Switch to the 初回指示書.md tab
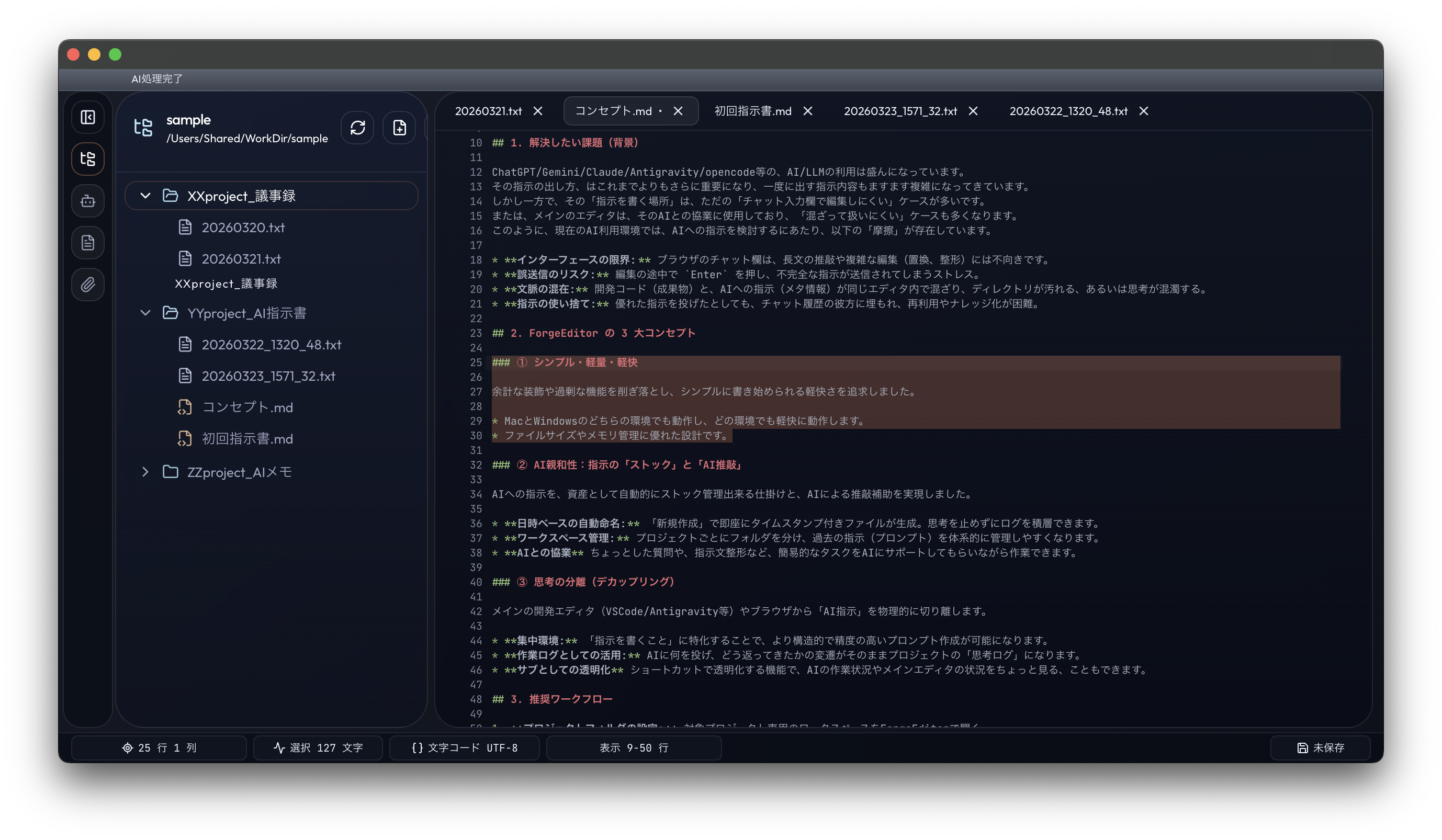The image size is (1442, 840). pos(752,111)
